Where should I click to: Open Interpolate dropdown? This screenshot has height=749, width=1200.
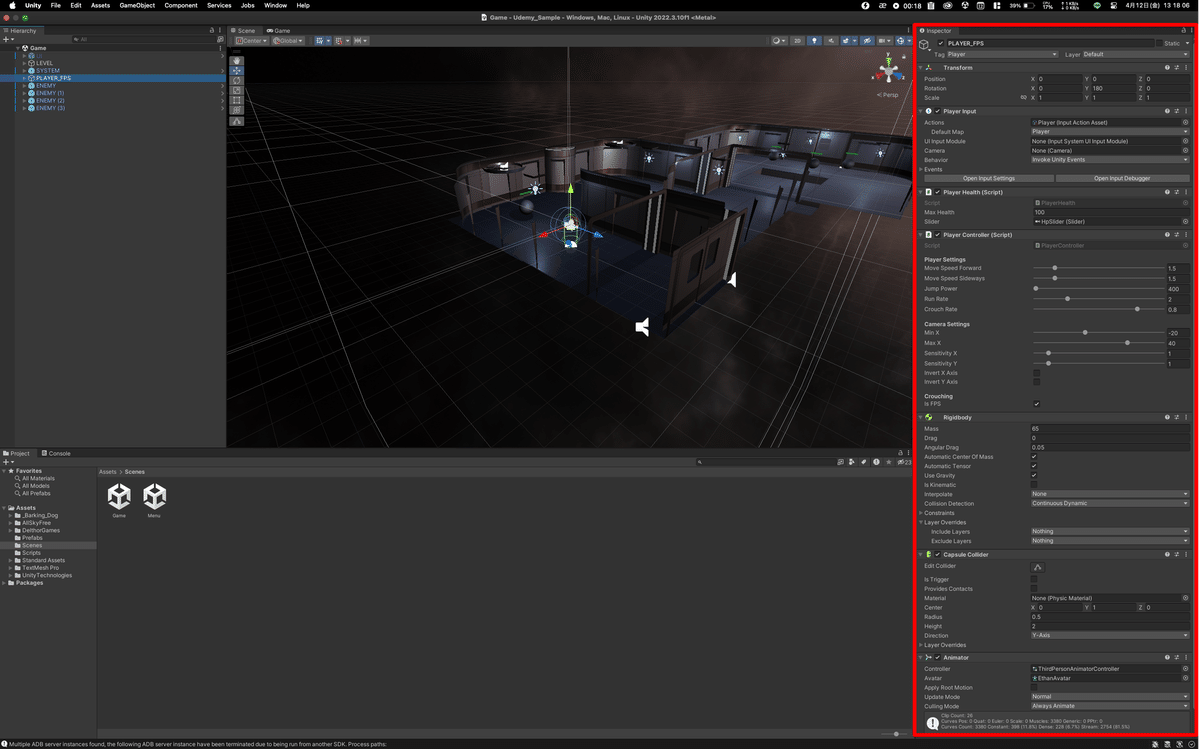pos(1110,494)
